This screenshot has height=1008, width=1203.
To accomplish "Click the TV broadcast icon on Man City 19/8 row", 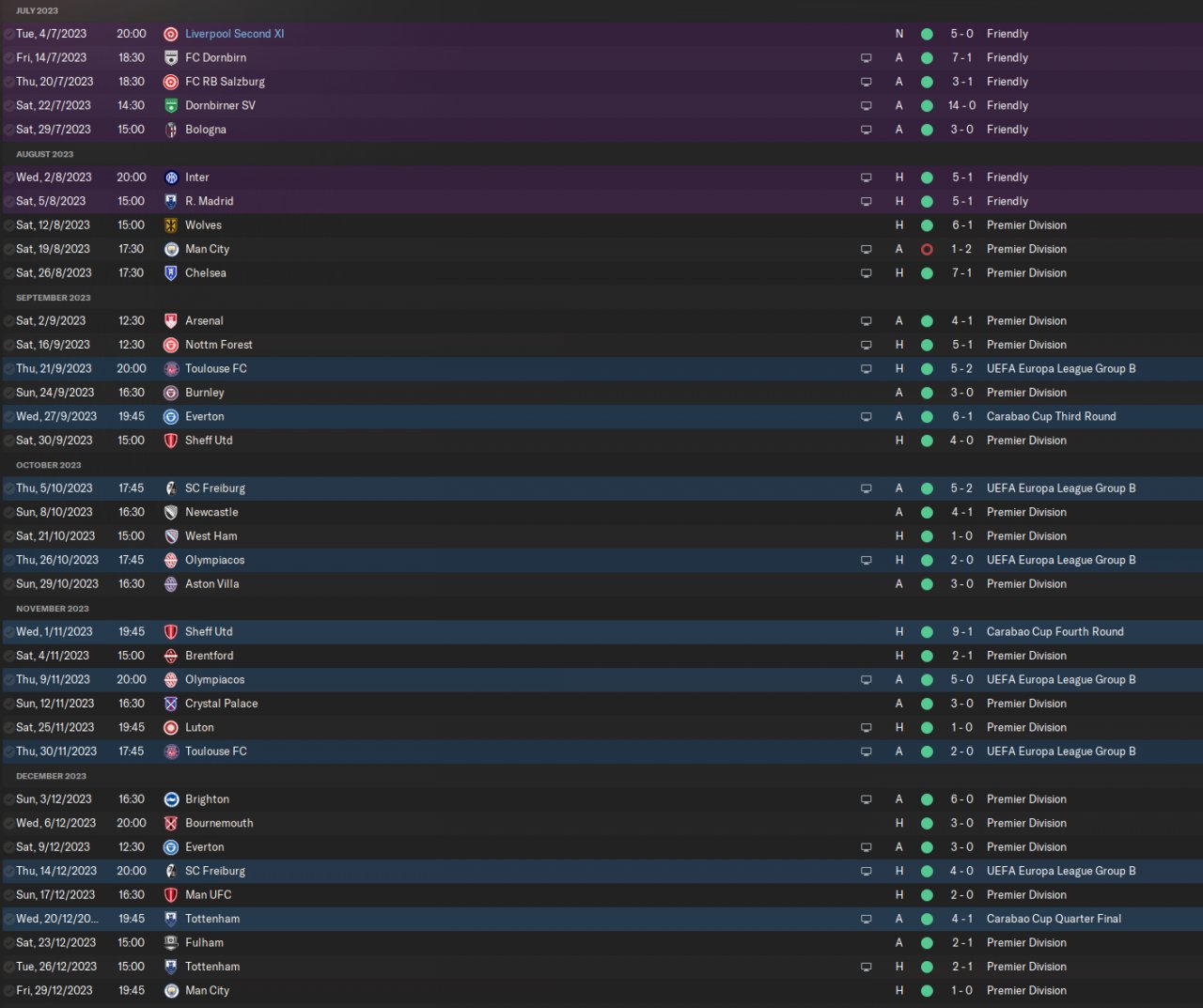I will click(x=866, y=250).
